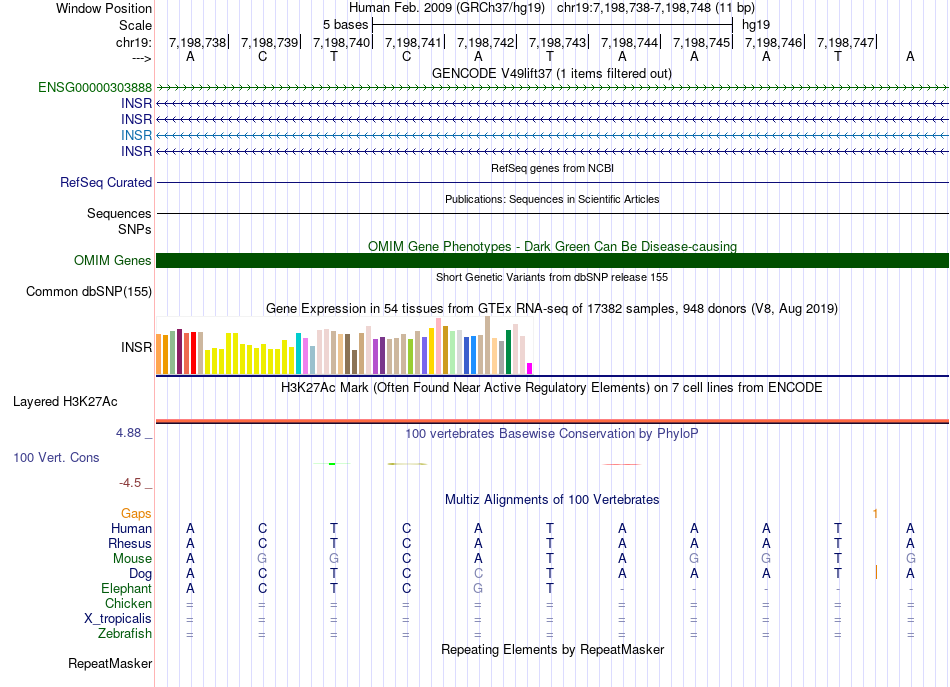Viewport: 950px width, 687px height.
Task: Select the Zebrafish species label
Action: [x=125, y=634]
